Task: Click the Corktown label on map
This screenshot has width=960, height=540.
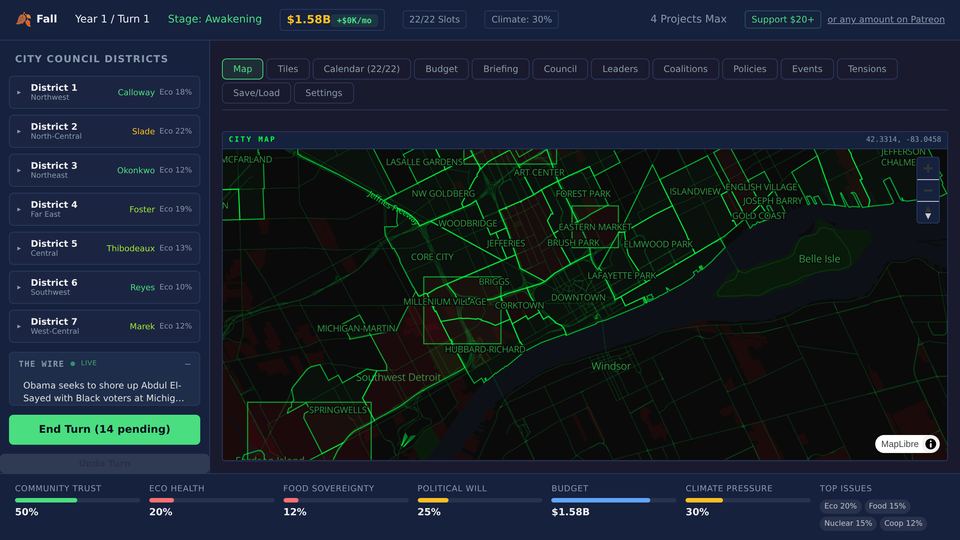Action: click(519, 306)
